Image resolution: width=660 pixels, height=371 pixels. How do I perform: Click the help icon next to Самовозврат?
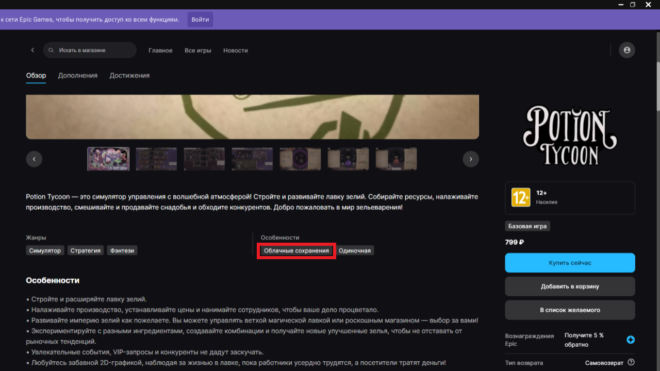point(631,362)
